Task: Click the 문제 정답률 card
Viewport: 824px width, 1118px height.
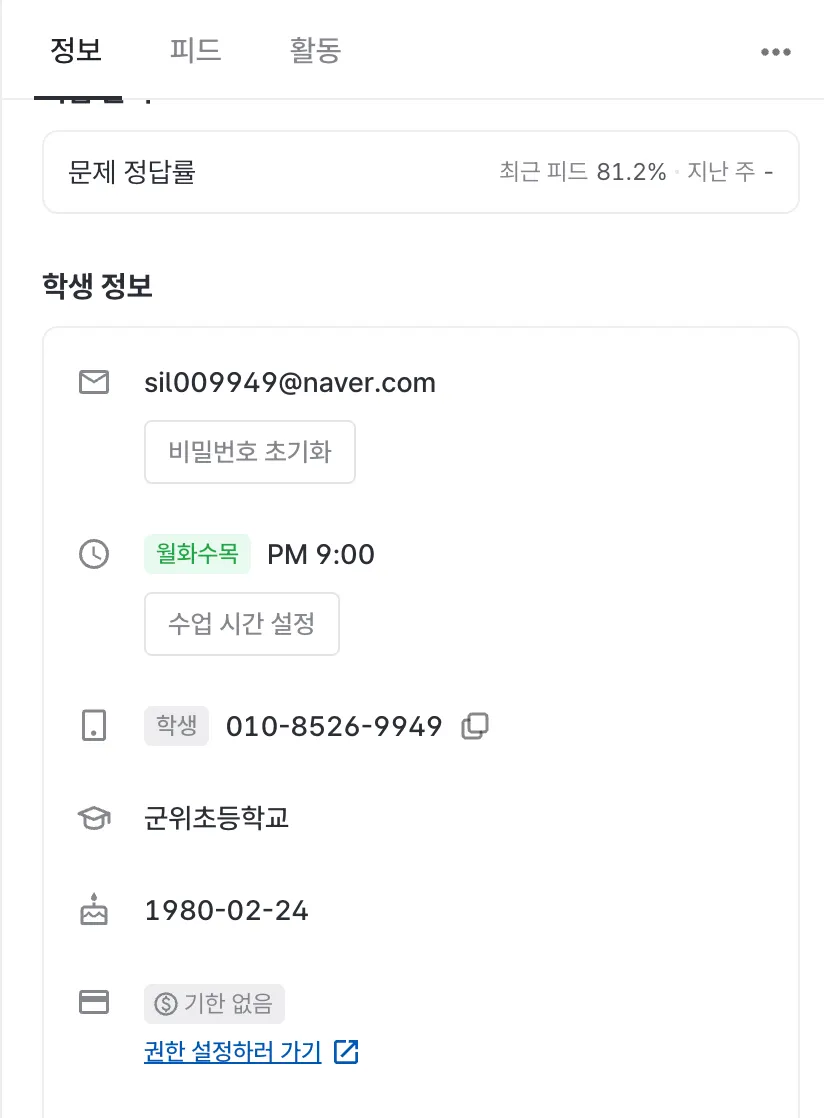Action: tap(420, 172)
